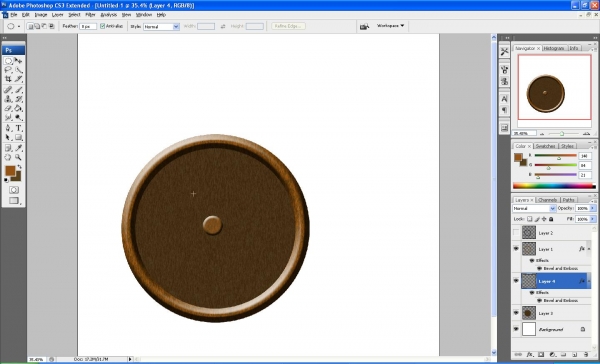Select the Eyedropper tool
Viewport: 600px width, 364px height.
[18, 148]
